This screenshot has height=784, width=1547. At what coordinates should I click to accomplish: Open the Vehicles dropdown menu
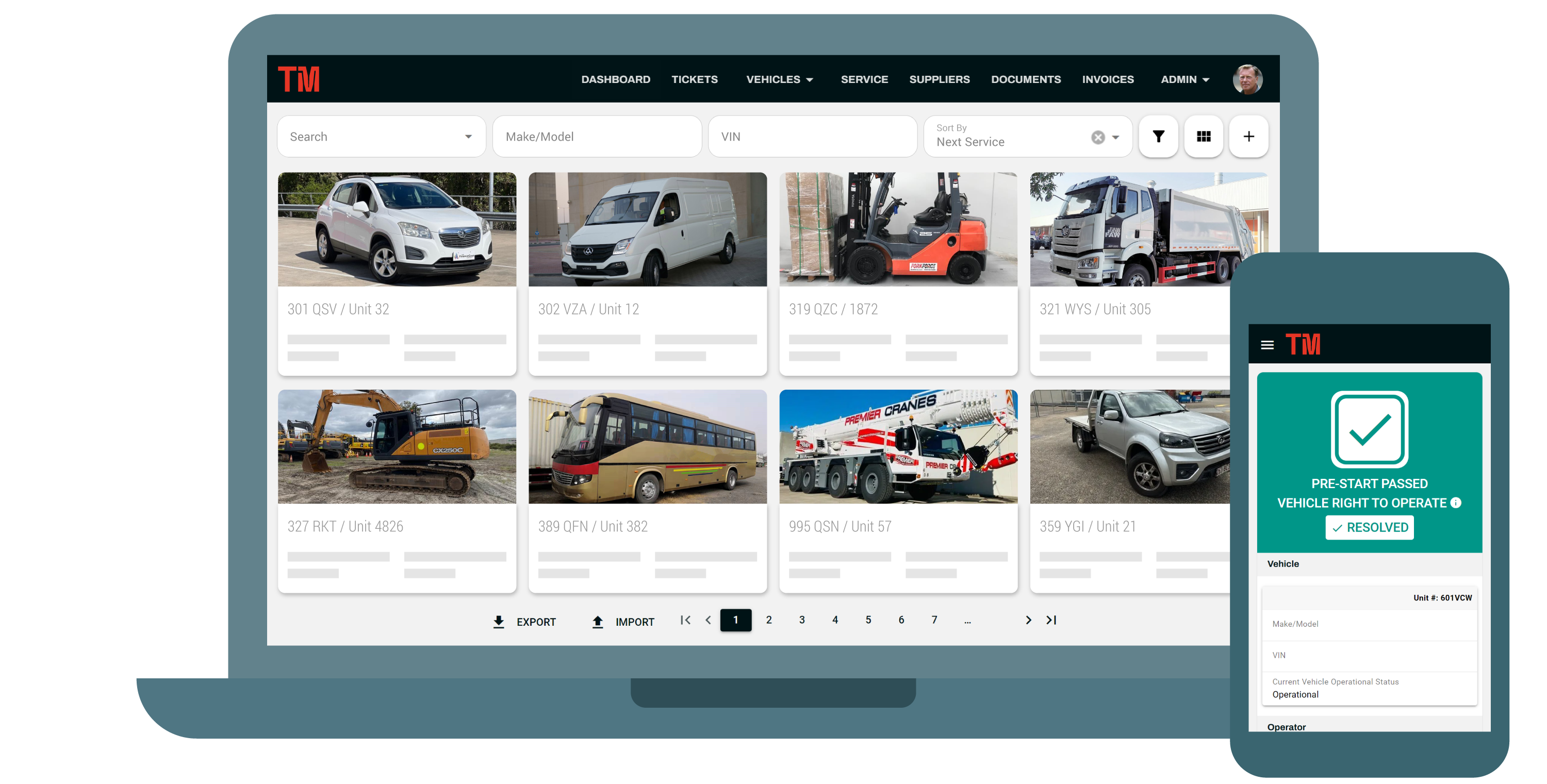click(x=778, y=79)
